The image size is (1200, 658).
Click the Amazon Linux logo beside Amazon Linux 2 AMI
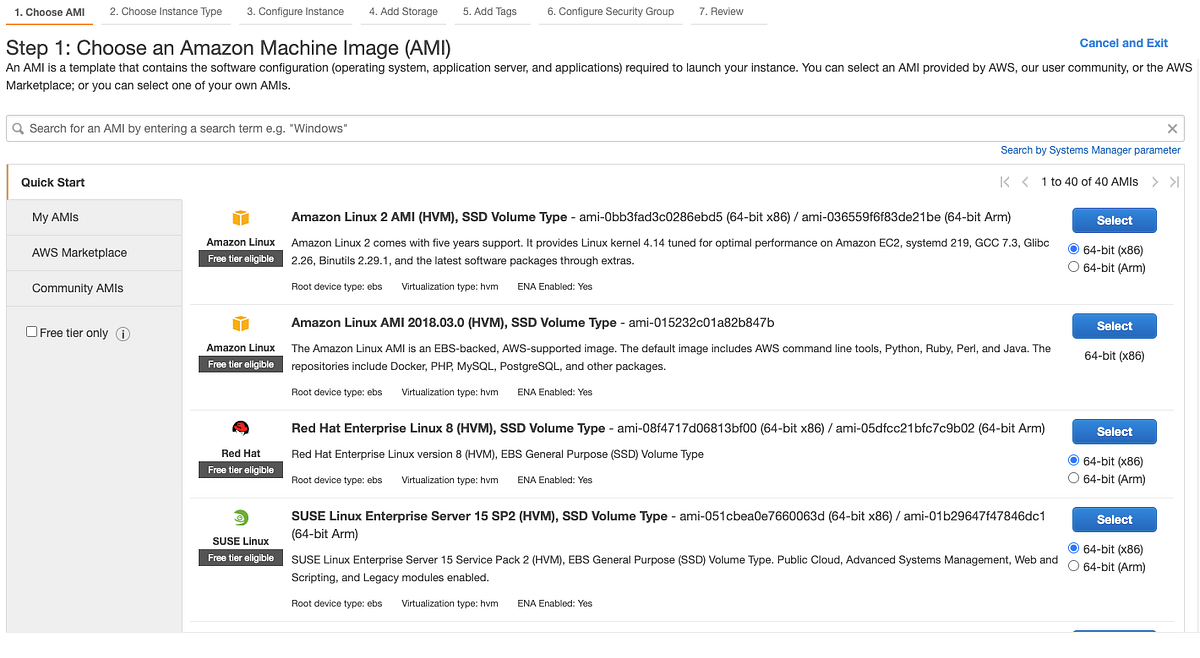[240, 216]
